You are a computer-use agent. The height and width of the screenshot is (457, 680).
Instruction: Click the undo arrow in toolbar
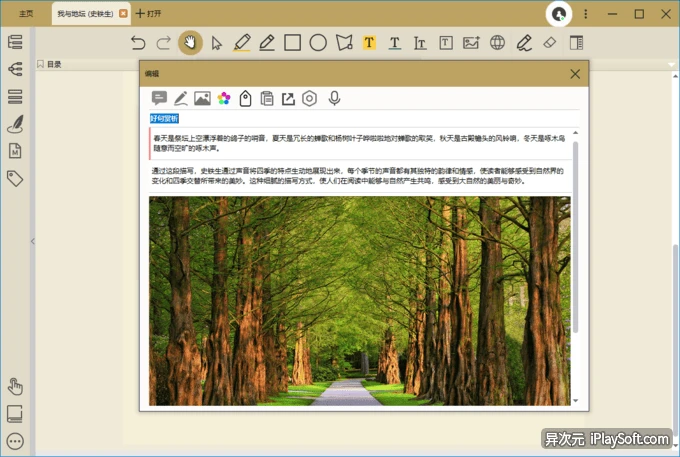(x=138, y=43)
